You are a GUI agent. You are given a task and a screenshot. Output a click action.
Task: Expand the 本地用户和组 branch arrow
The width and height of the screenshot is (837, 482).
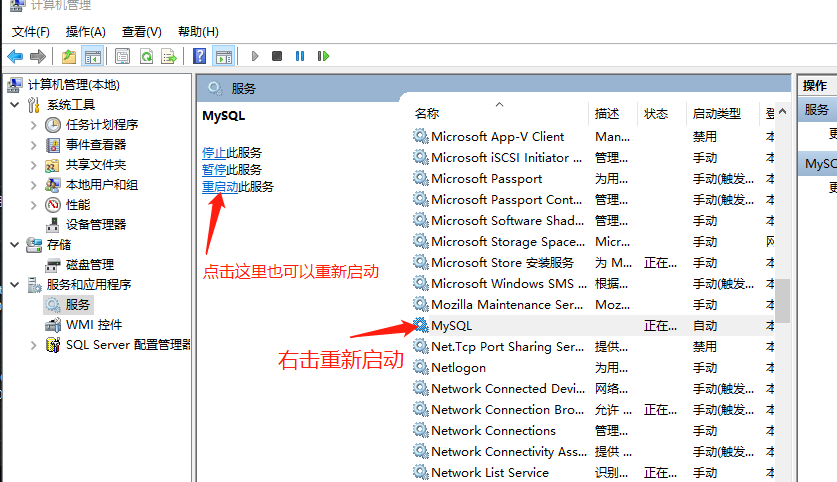[33, 185]
